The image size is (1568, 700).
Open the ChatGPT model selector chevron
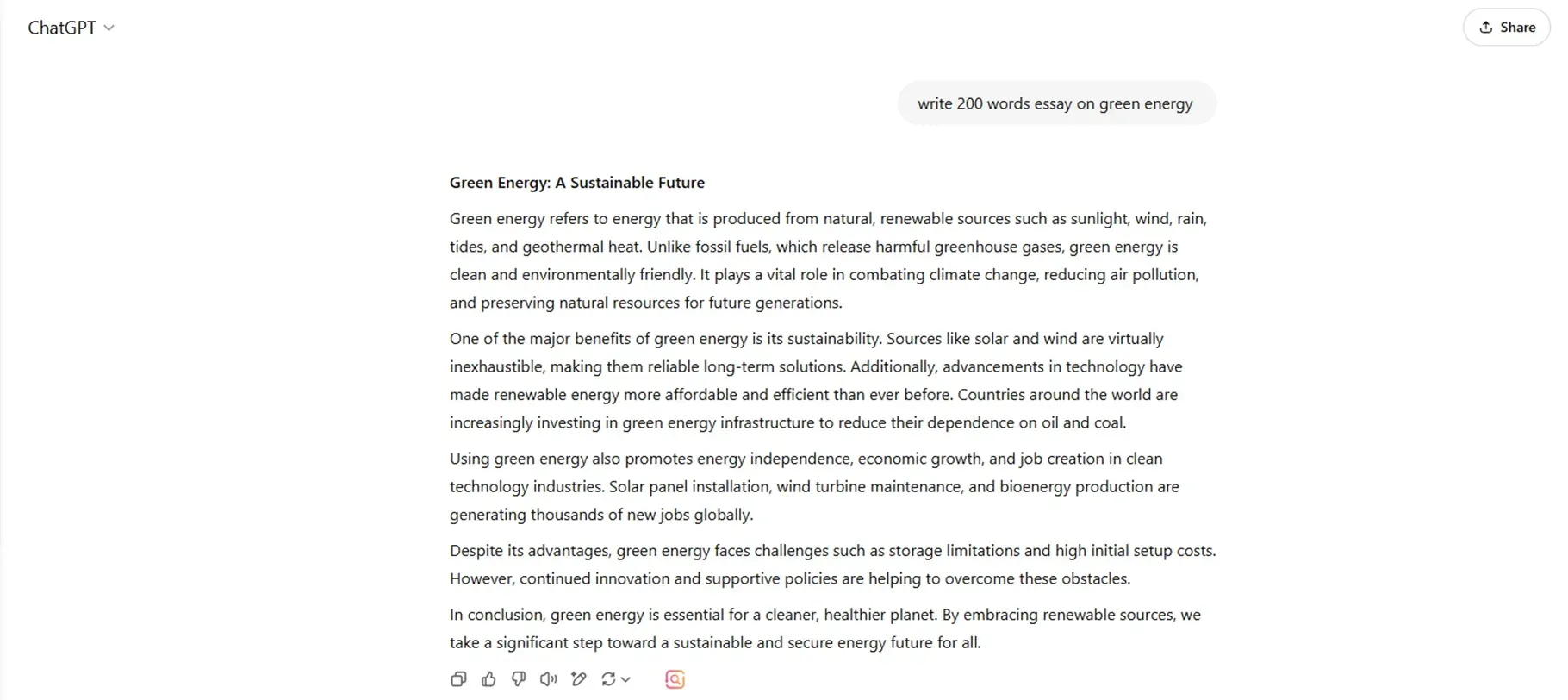pos(109,28)
